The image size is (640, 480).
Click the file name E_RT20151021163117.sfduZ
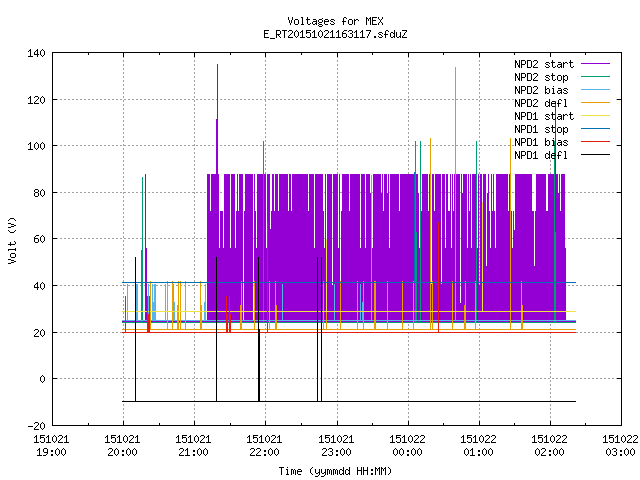[x=336, y=34]
